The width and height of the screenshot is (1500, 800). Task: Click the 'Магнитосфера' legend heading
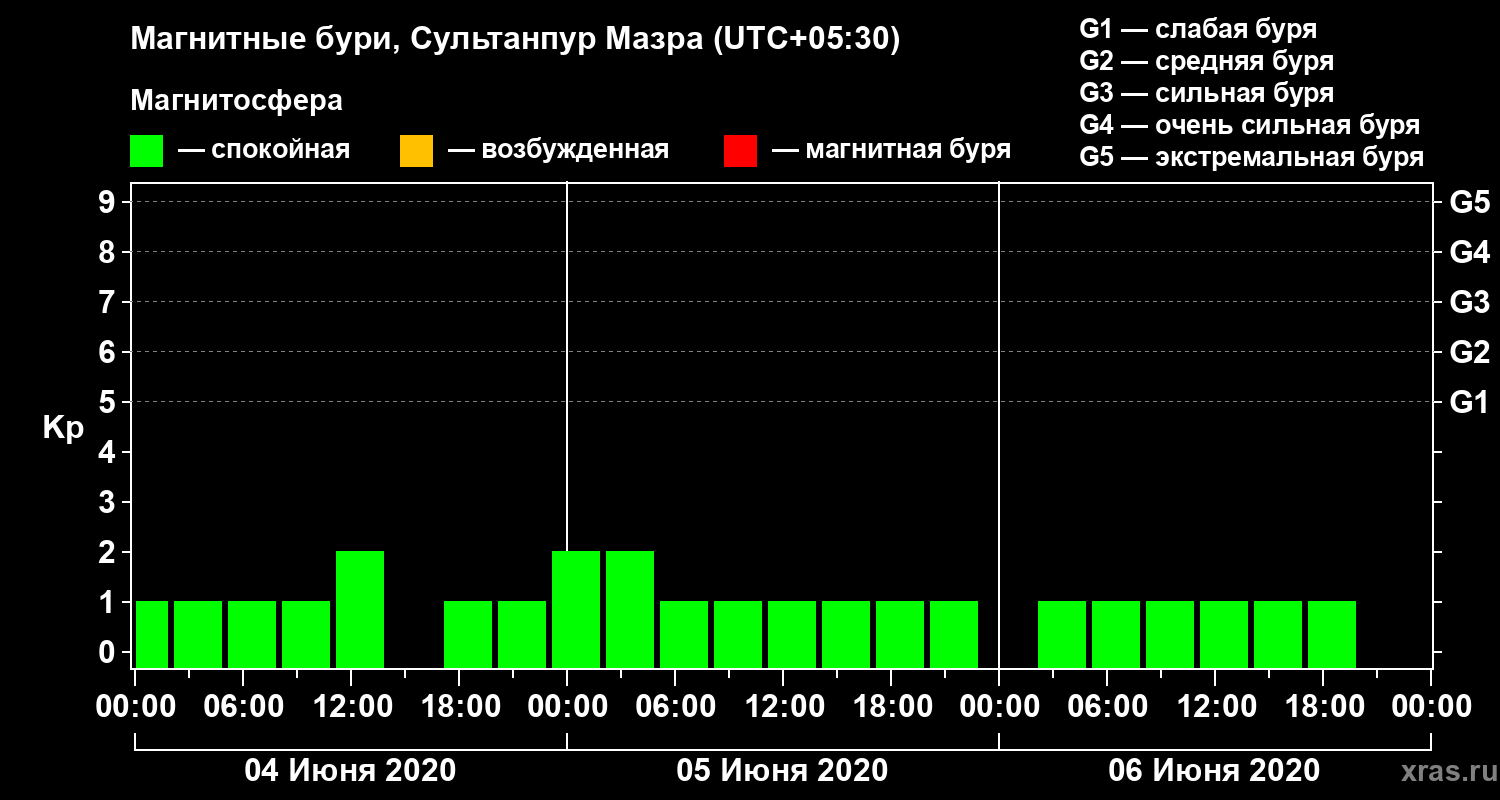tap(236, 100)
